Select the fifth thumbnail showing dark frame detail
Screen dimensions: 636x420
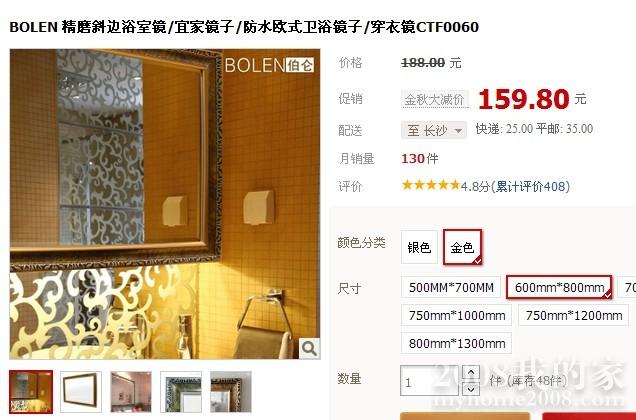[231, 392]
